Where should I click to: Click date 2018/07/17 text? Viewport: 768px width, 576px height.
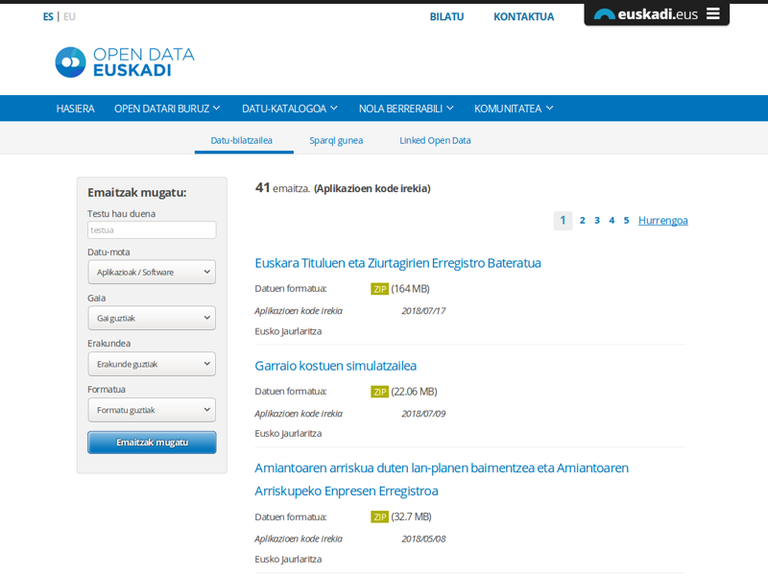tap(424, 311)
